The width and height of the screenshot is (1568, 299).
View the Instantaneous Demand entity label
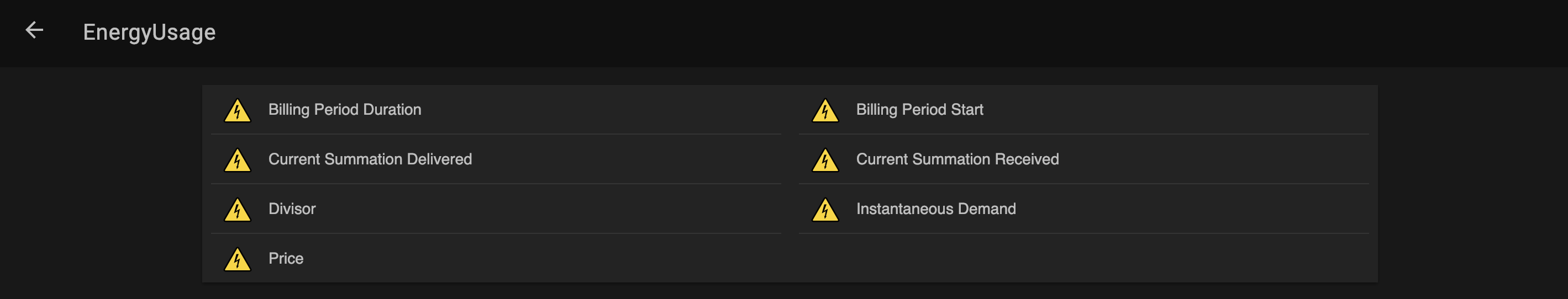[x=935, y=209]
